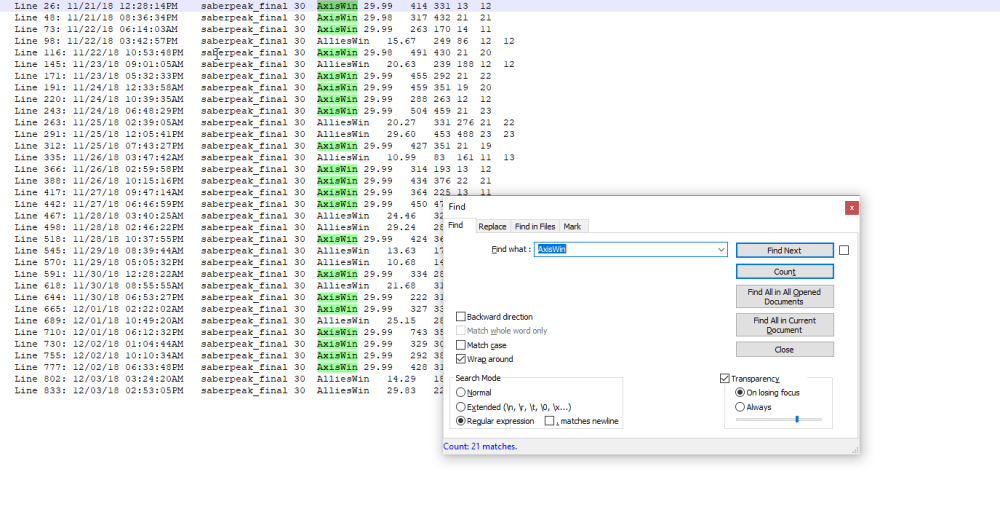
Task: Click the 'Line 442' result row
Action: point(228,204)
